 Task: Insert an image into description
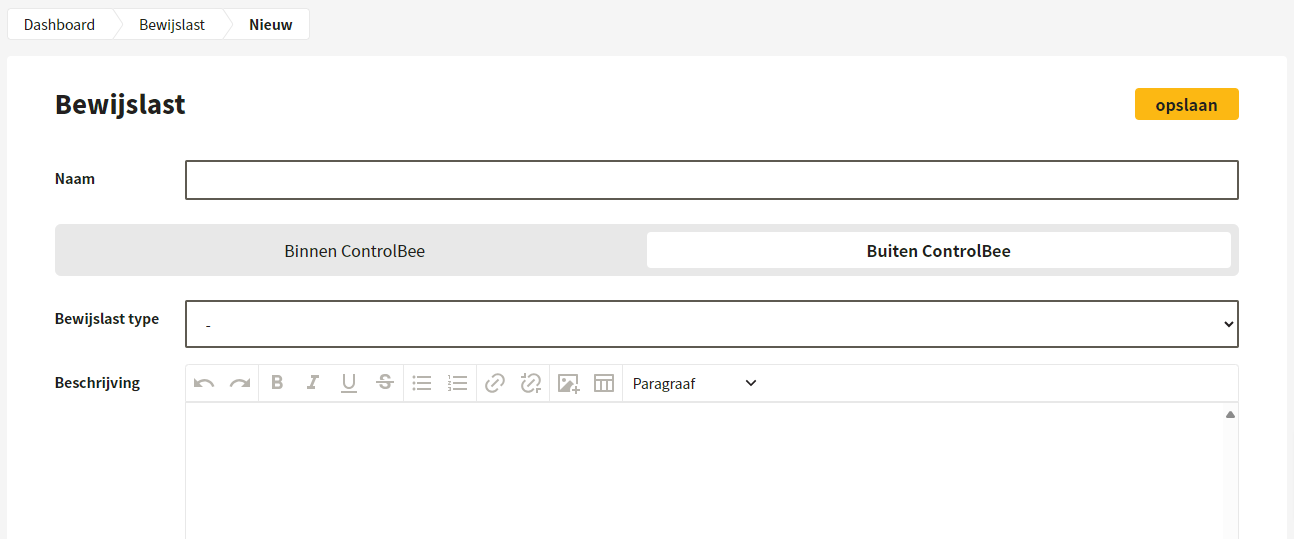tap(568, 383)
